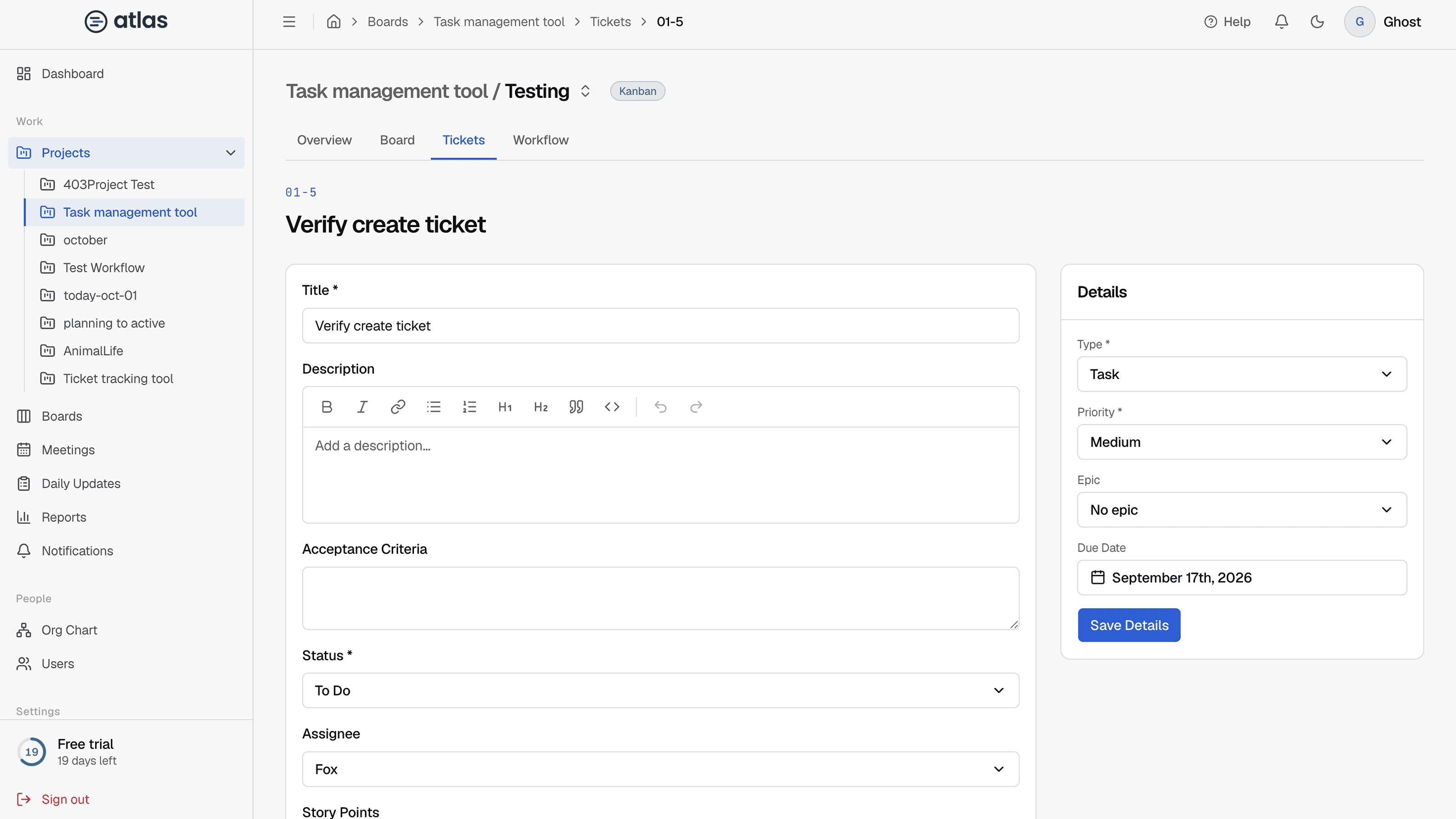Insert a blockquote in description
The image size is (1456, 819).
pyautogui.click(x=576, y=407)
